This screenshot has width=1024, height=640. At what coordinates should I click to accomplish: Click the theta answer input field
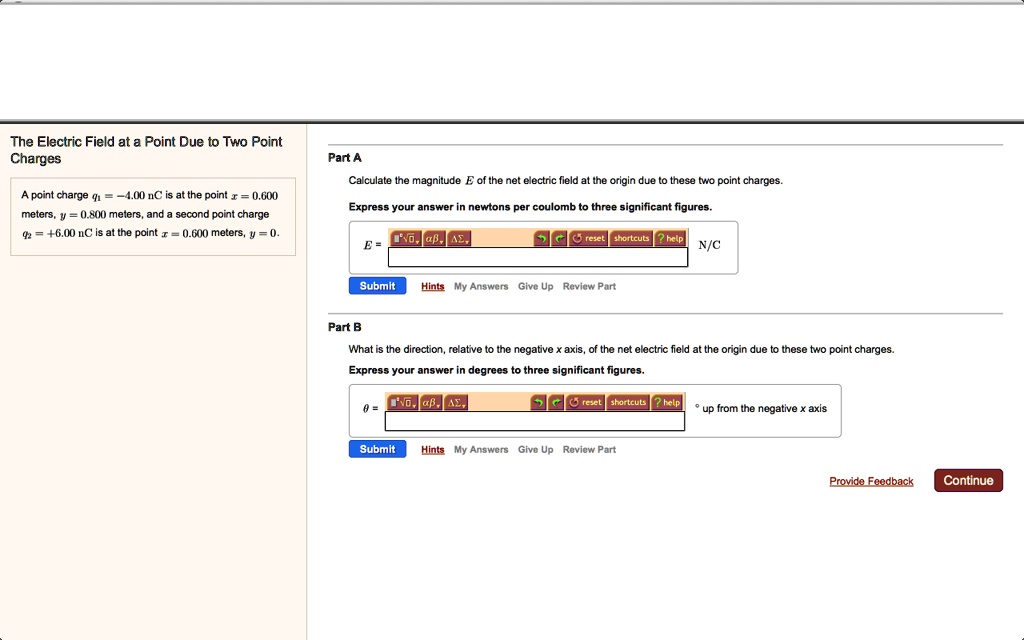(535, 421)
